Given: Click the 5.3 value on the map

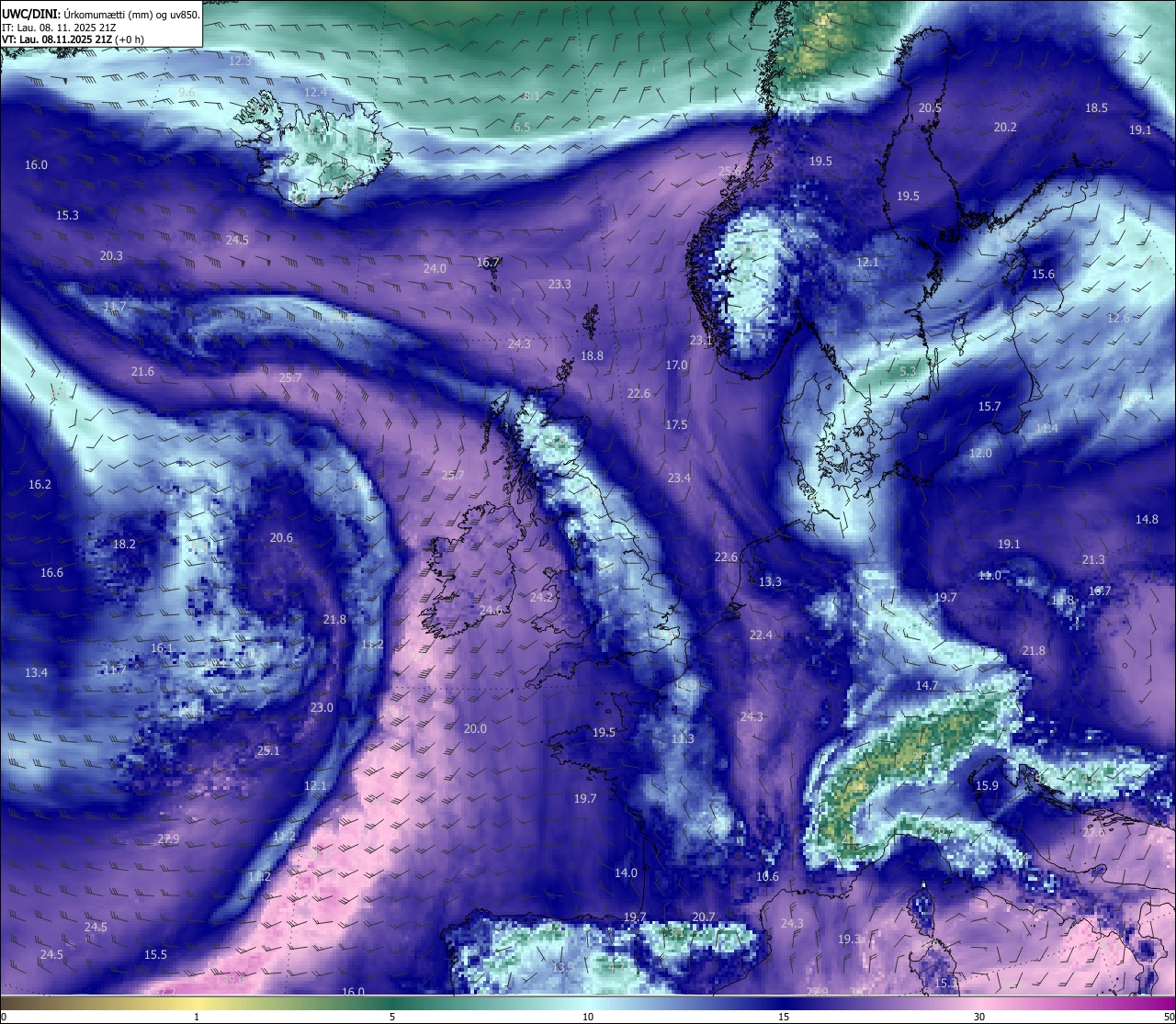Looking at the screenshot, I should click(908, 372).
